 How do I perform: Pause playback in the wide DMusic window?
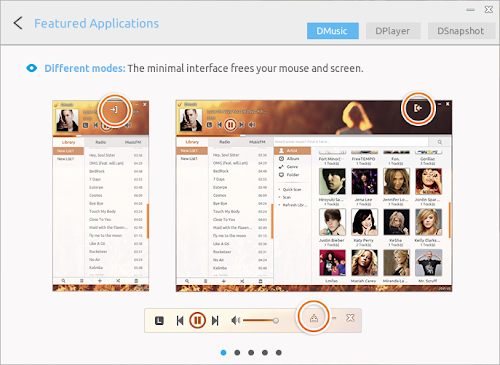click(x=230, y=125)
